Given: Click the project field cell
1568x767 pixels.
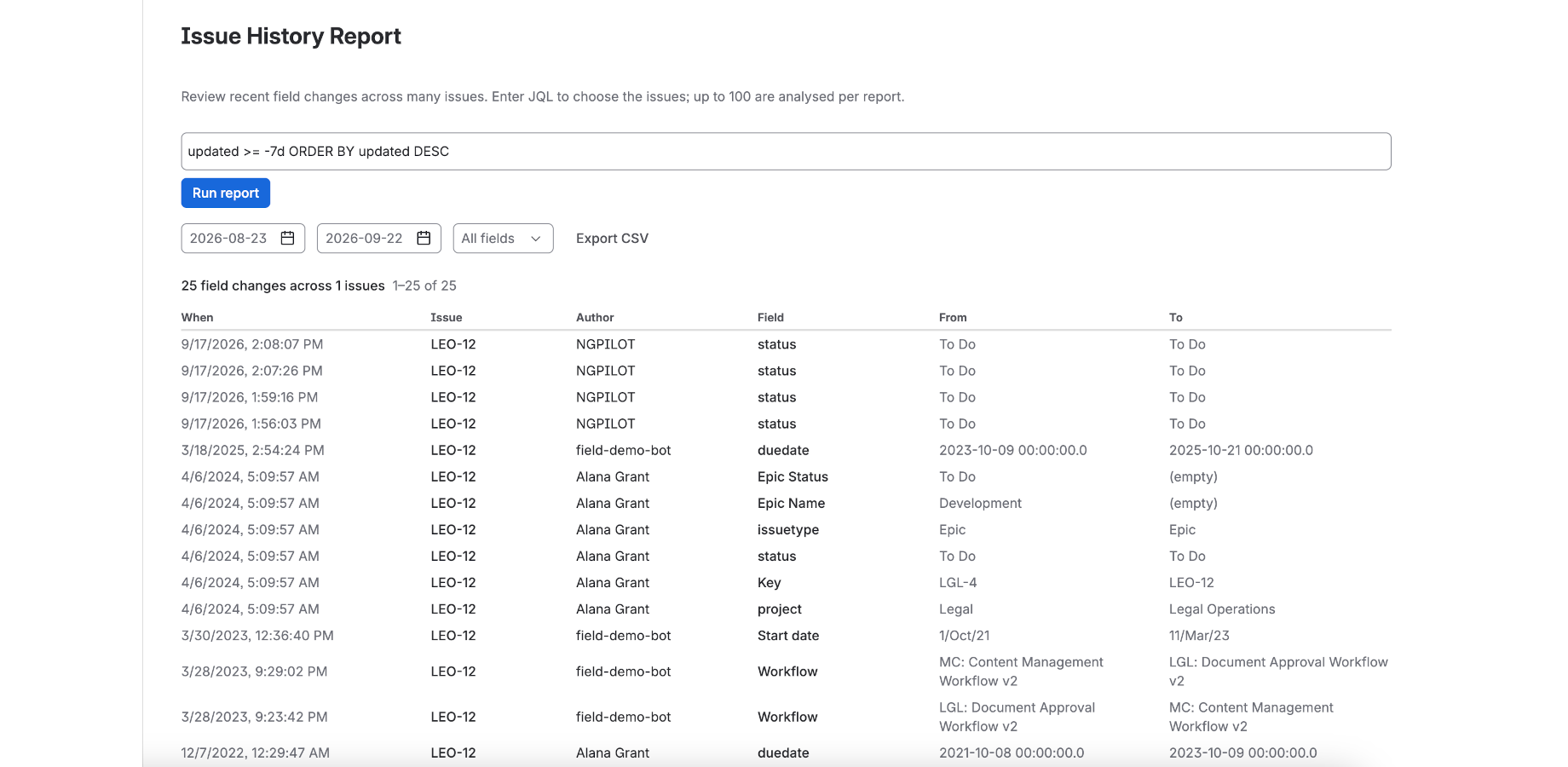Looking at the screenshot, I should pyautogui.click(x=780, y=609).
